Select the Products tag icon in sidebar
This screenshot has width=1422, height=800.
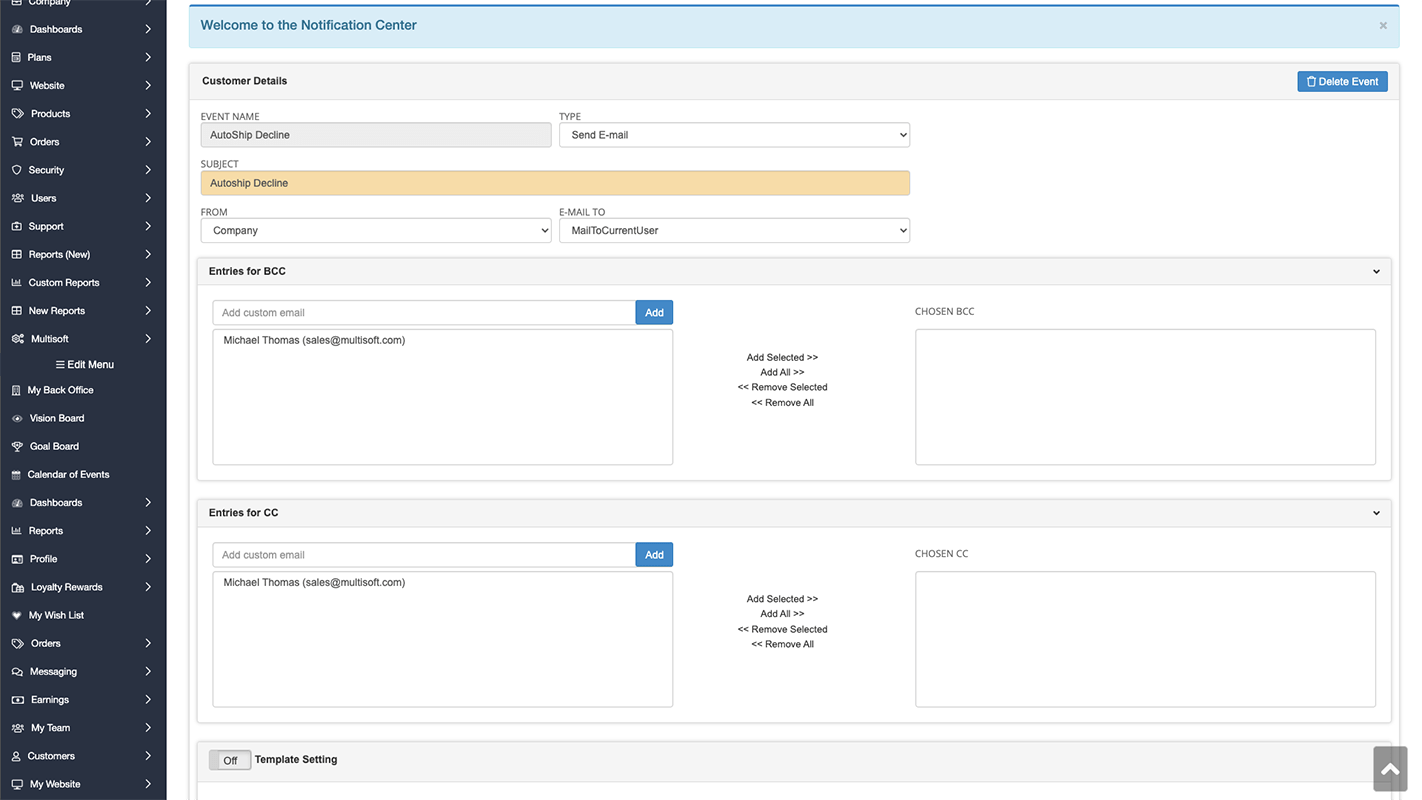[16, 113]
